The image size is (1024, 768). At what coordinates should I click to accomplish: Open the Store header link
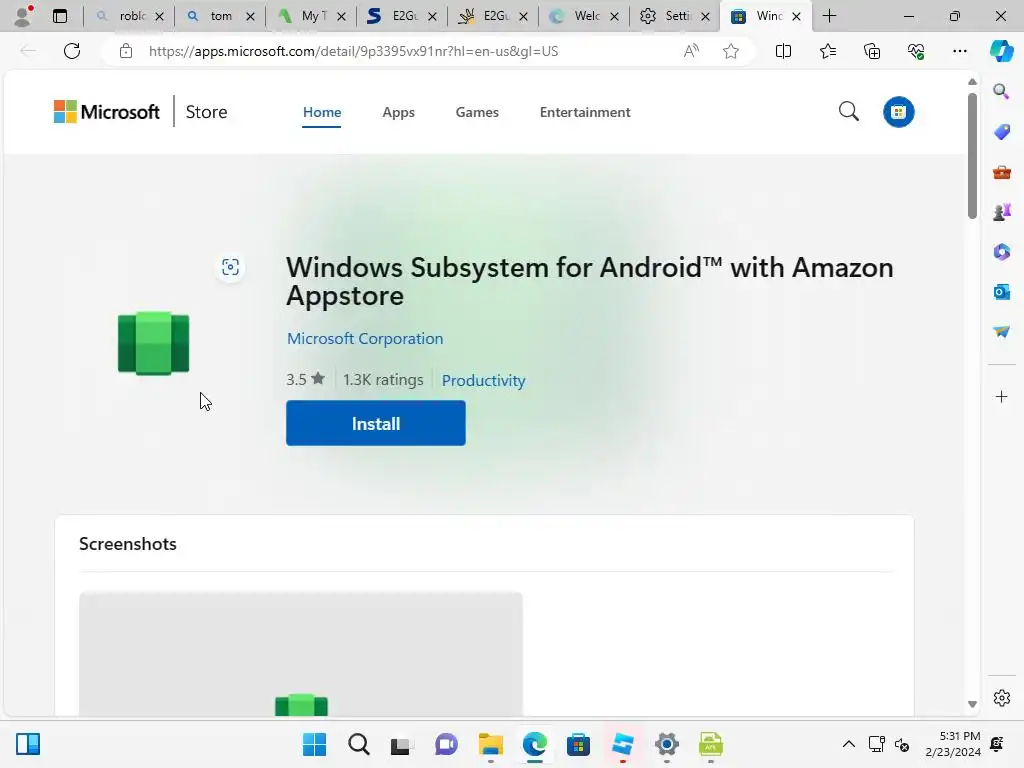tap(206, 112)
